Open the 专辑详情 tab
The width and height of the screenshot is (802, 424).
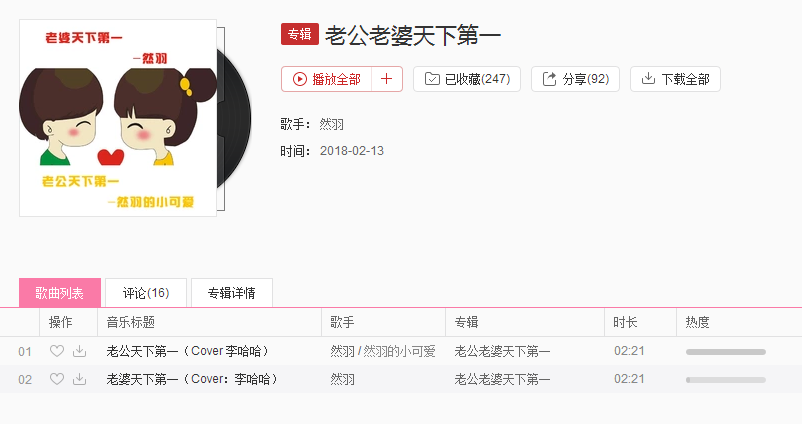[232, 293]
